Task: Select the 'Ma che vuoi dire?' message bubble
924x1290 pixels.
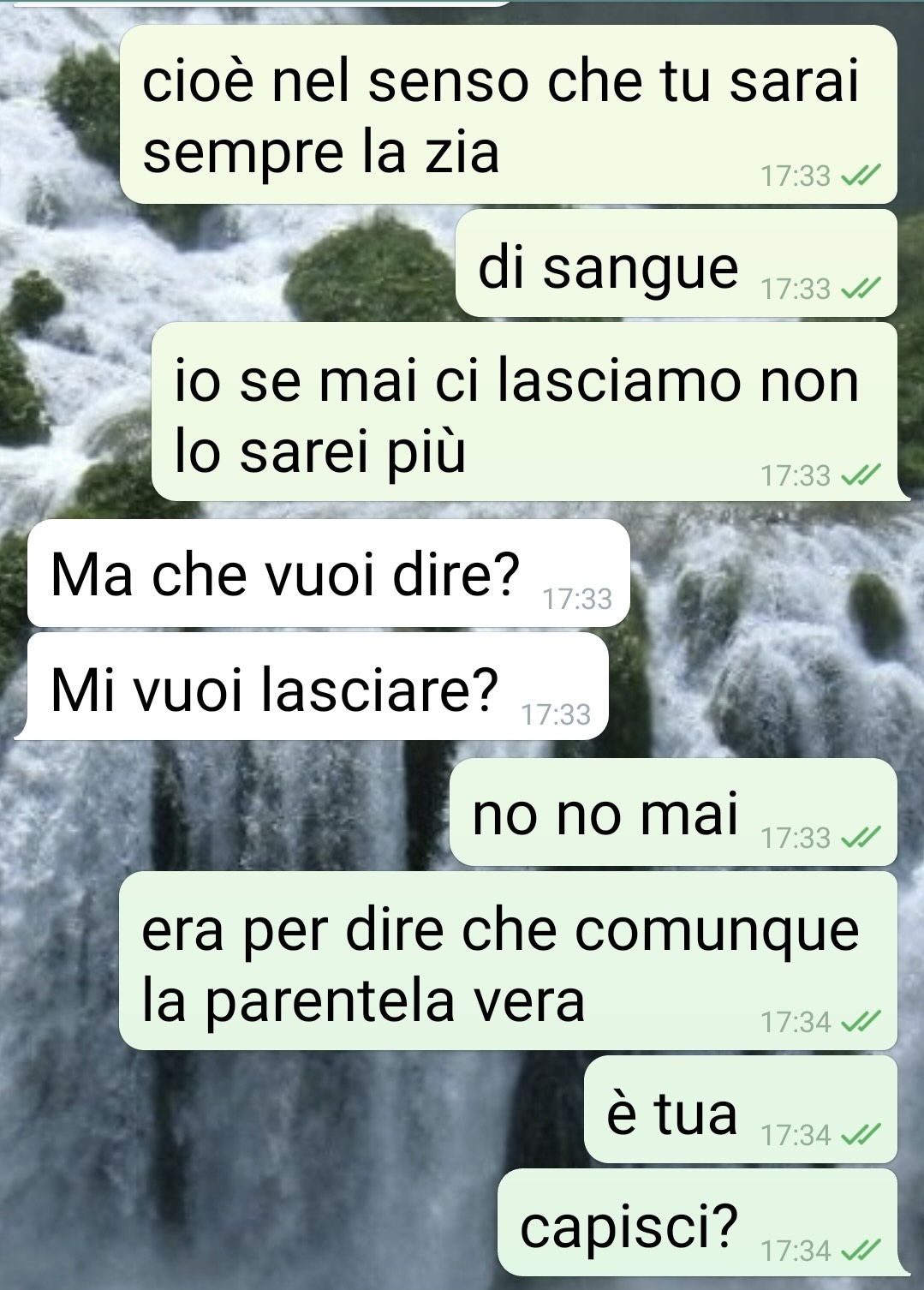Action: [329, 573]
